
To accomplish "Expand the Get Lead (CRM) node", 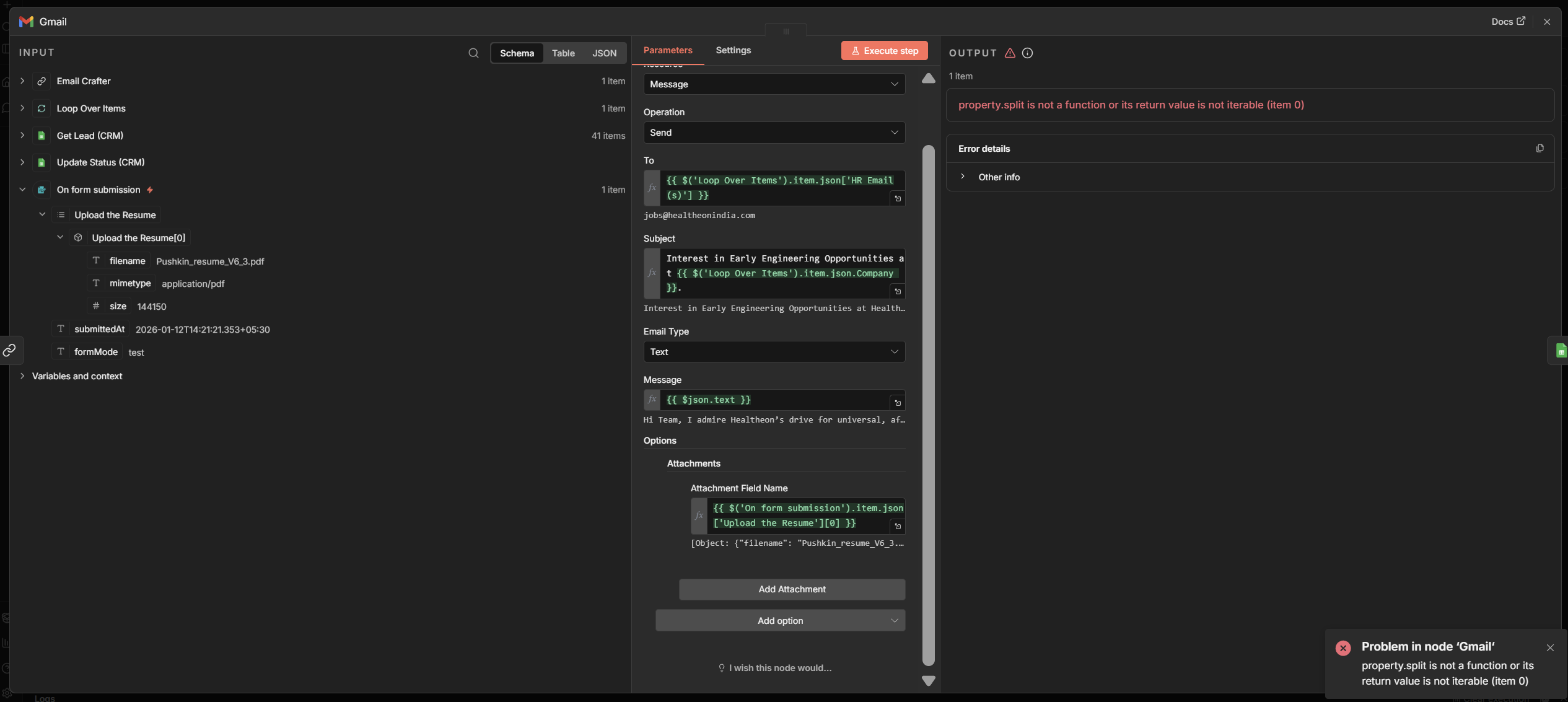I will 22,135.
